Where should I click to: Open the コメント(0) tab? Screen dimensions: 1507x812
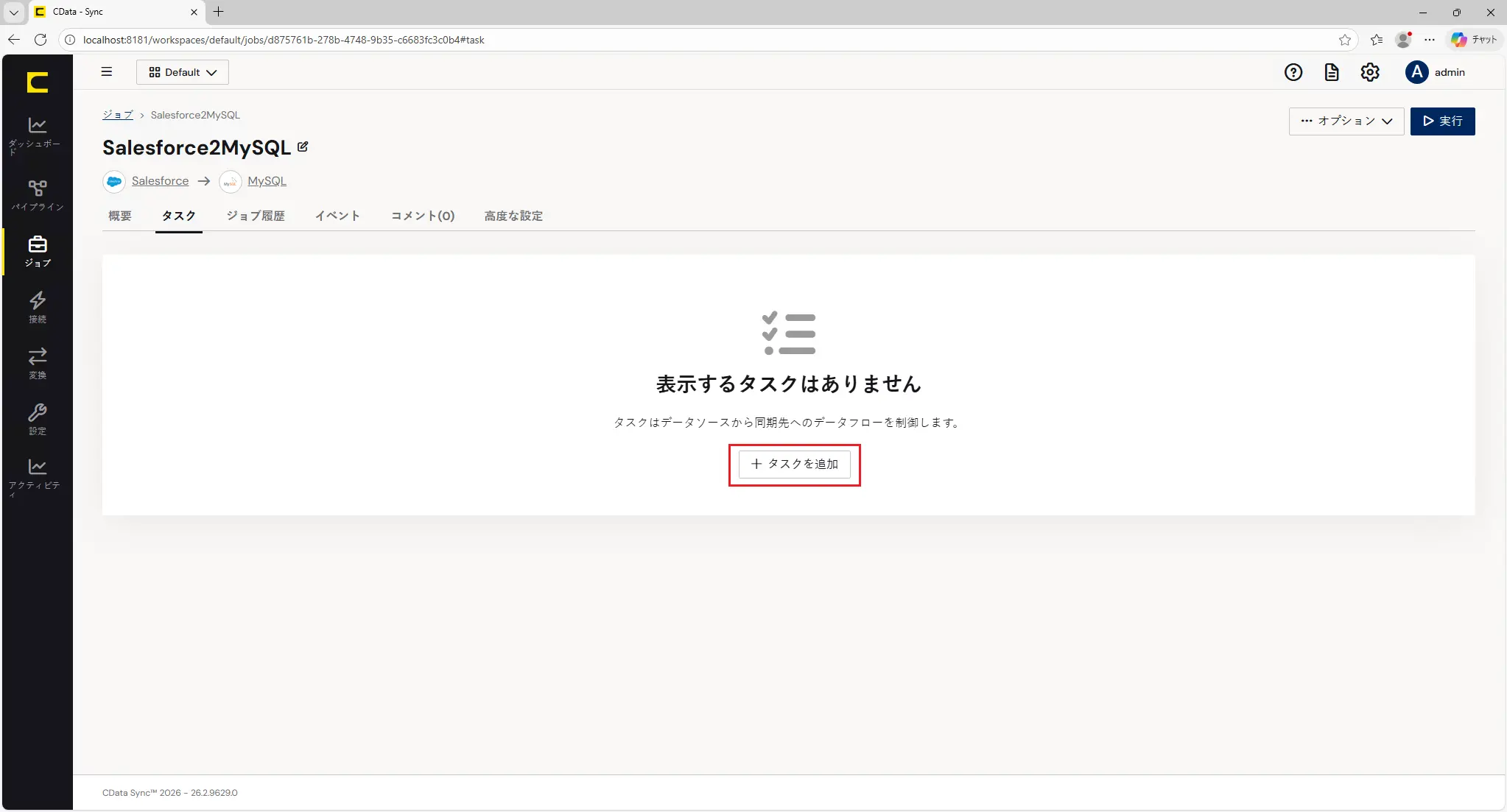(x=423, y=216)
